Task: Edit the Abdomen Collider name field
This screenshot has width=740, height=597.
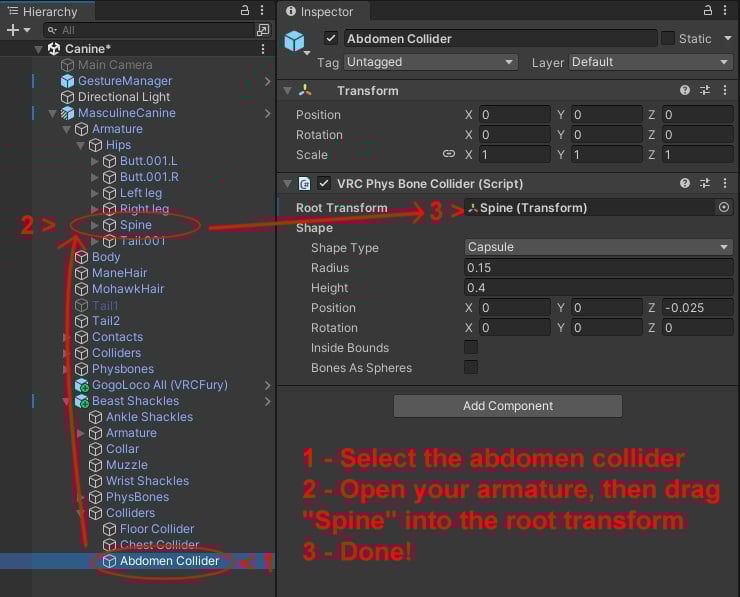Action: 500,38
